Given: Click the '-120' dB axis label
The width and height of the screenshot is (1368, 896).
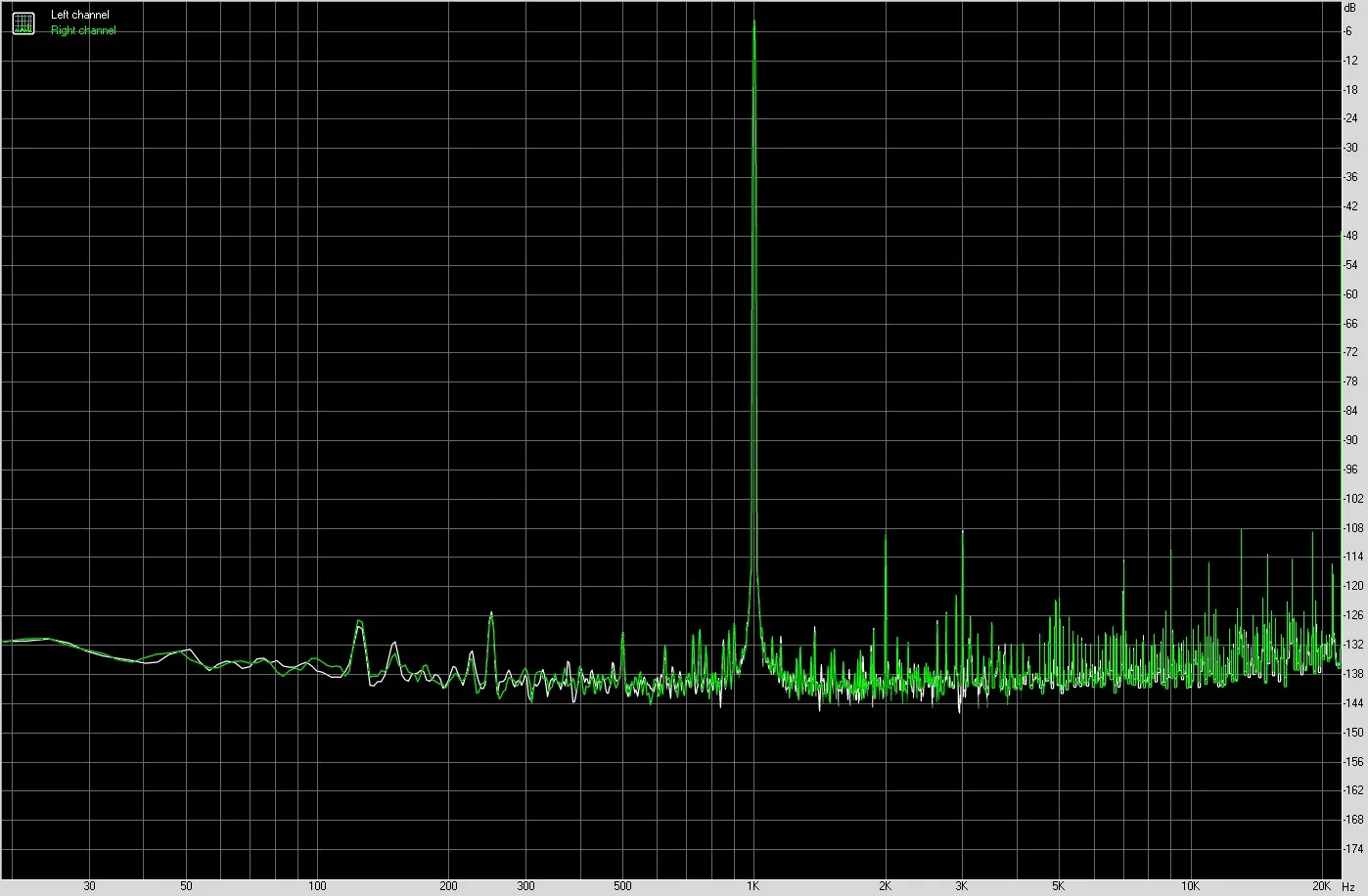Looking at the screenshot, I should (x=1354, y=586).
